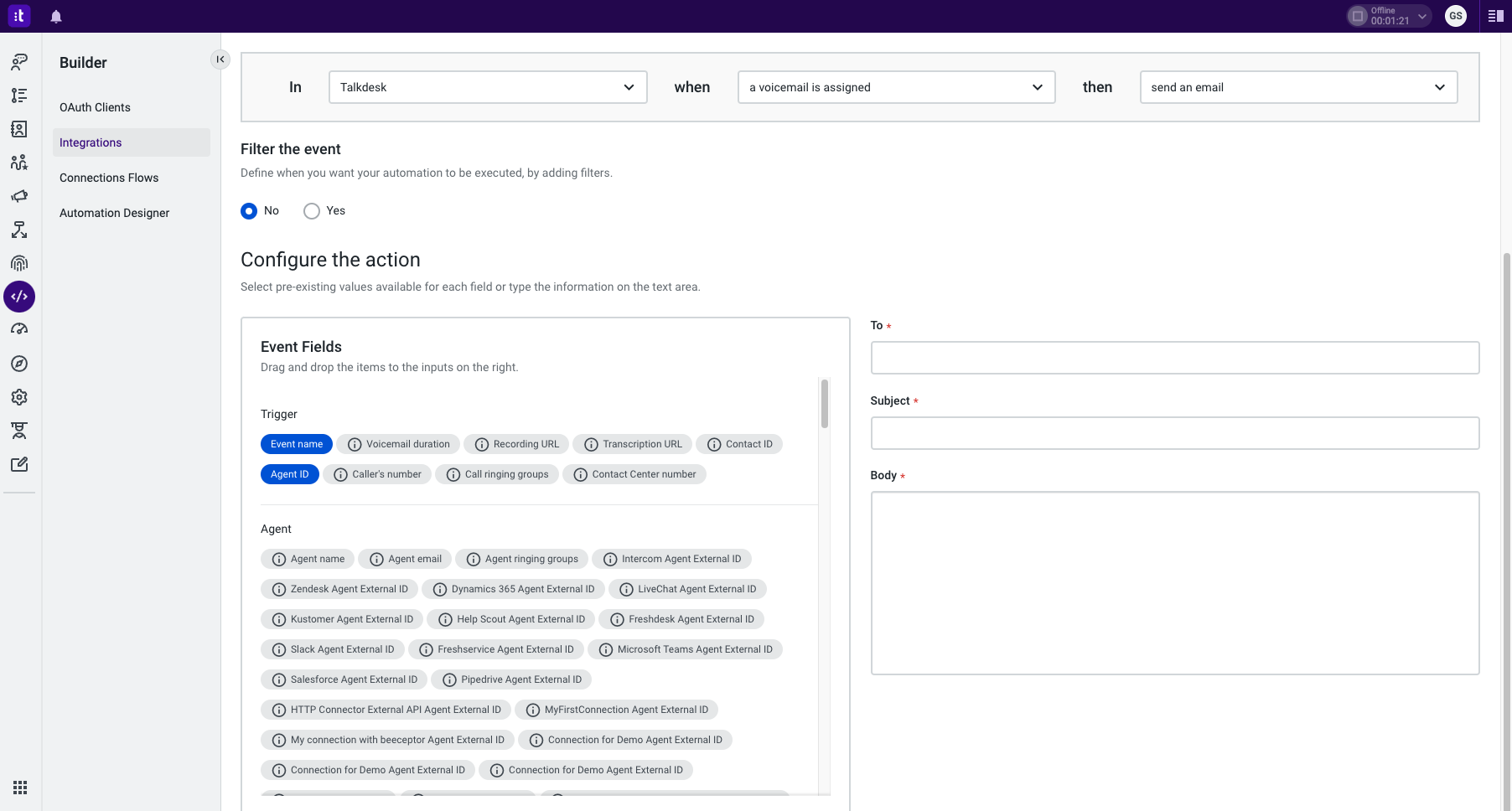Screen dimensions: 1512x811
Task: Select the Builder code icon in sidebar
Action: [19, 297]
